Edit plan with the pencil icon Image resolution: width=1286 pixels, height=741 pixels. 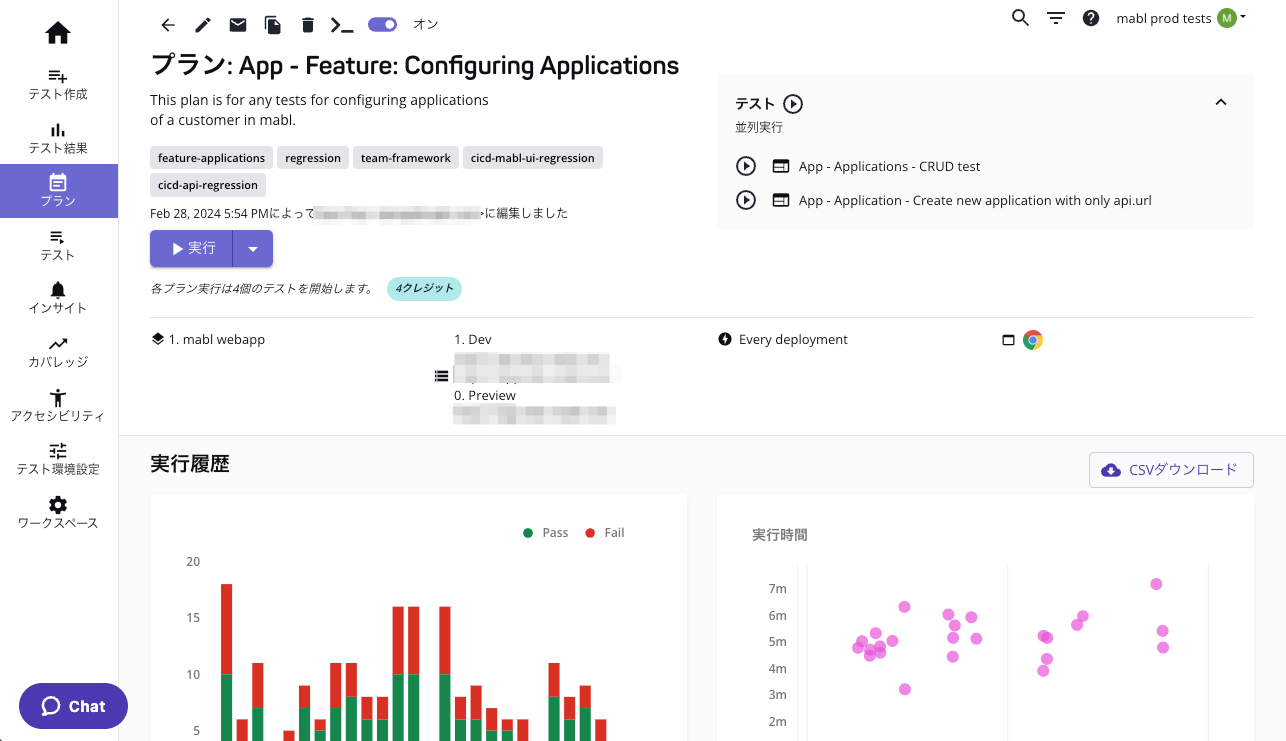pos(203,25)
